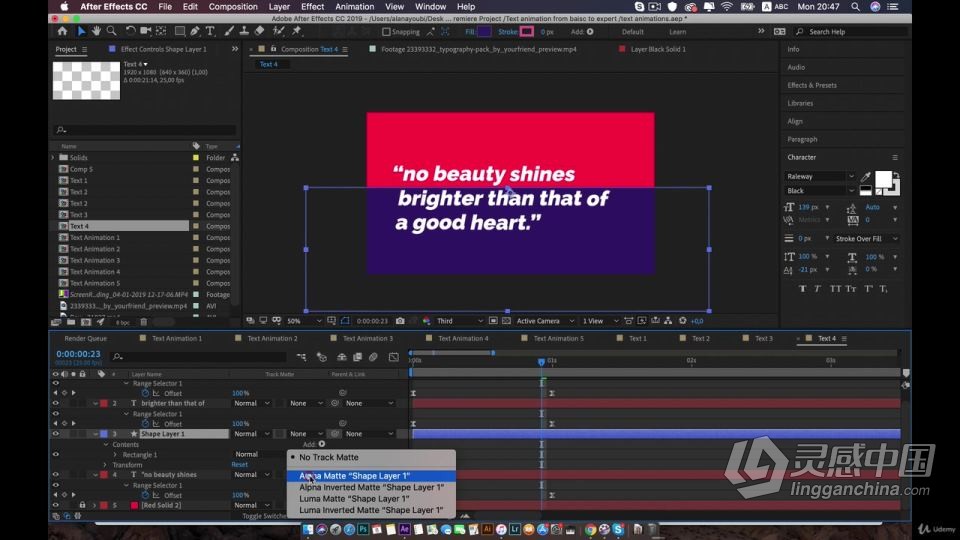Click the Stroke color swatch in toolbar
Image resolution: width=960 pixels, height=540 pixels.
click(x=527, y=32)
